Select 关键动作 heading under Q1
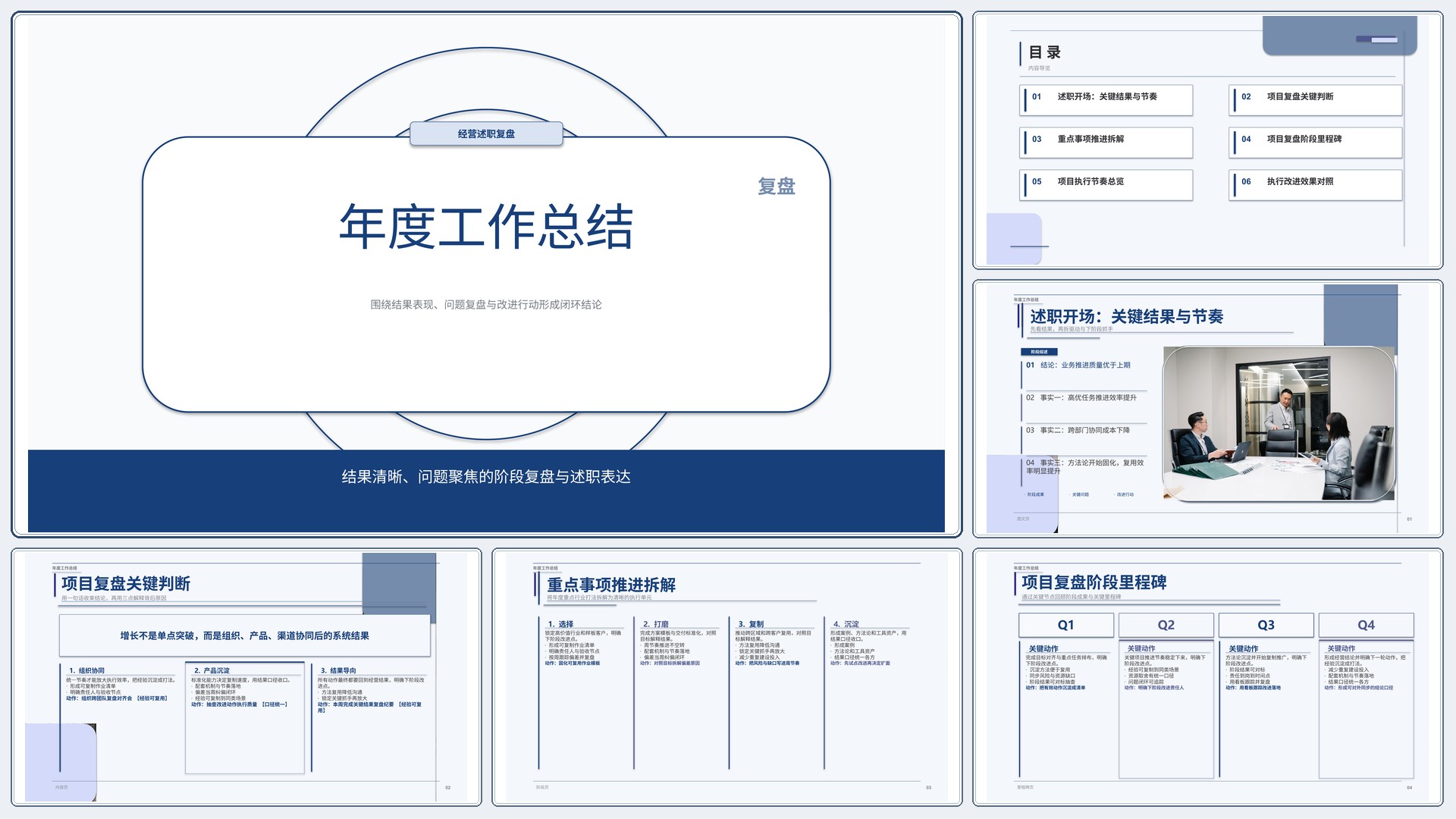Screen dimensions: 1456x819 click(1043, 649)
